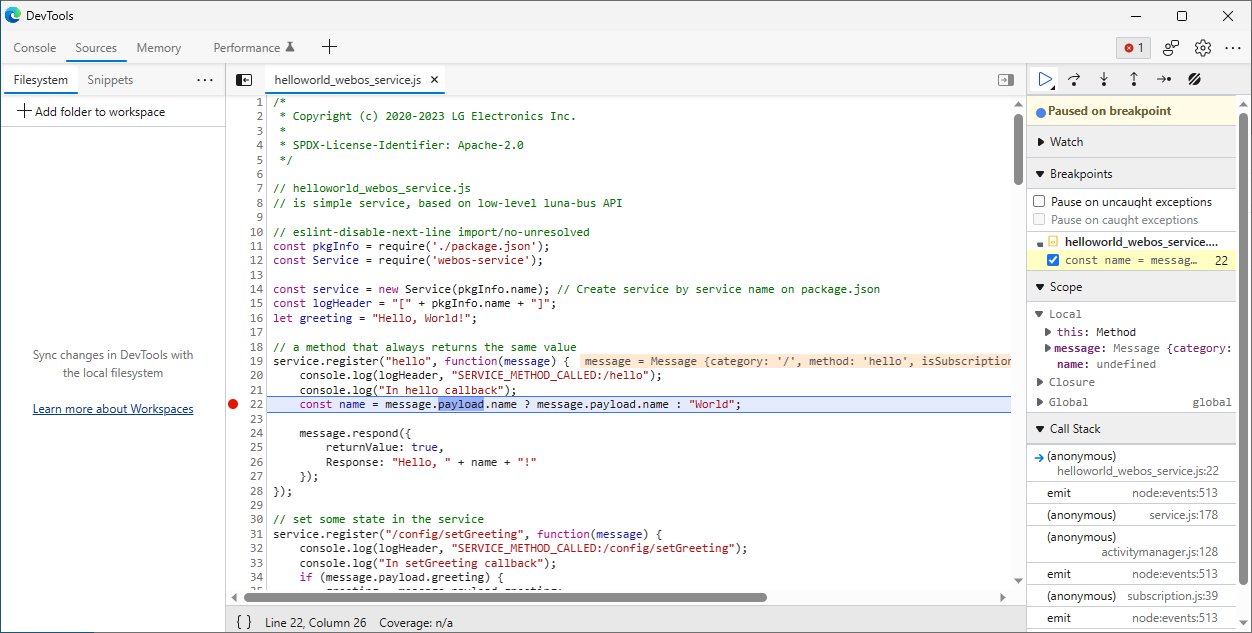
Task: Click the Learn more about Workspaces link
Action: (113, 408)
